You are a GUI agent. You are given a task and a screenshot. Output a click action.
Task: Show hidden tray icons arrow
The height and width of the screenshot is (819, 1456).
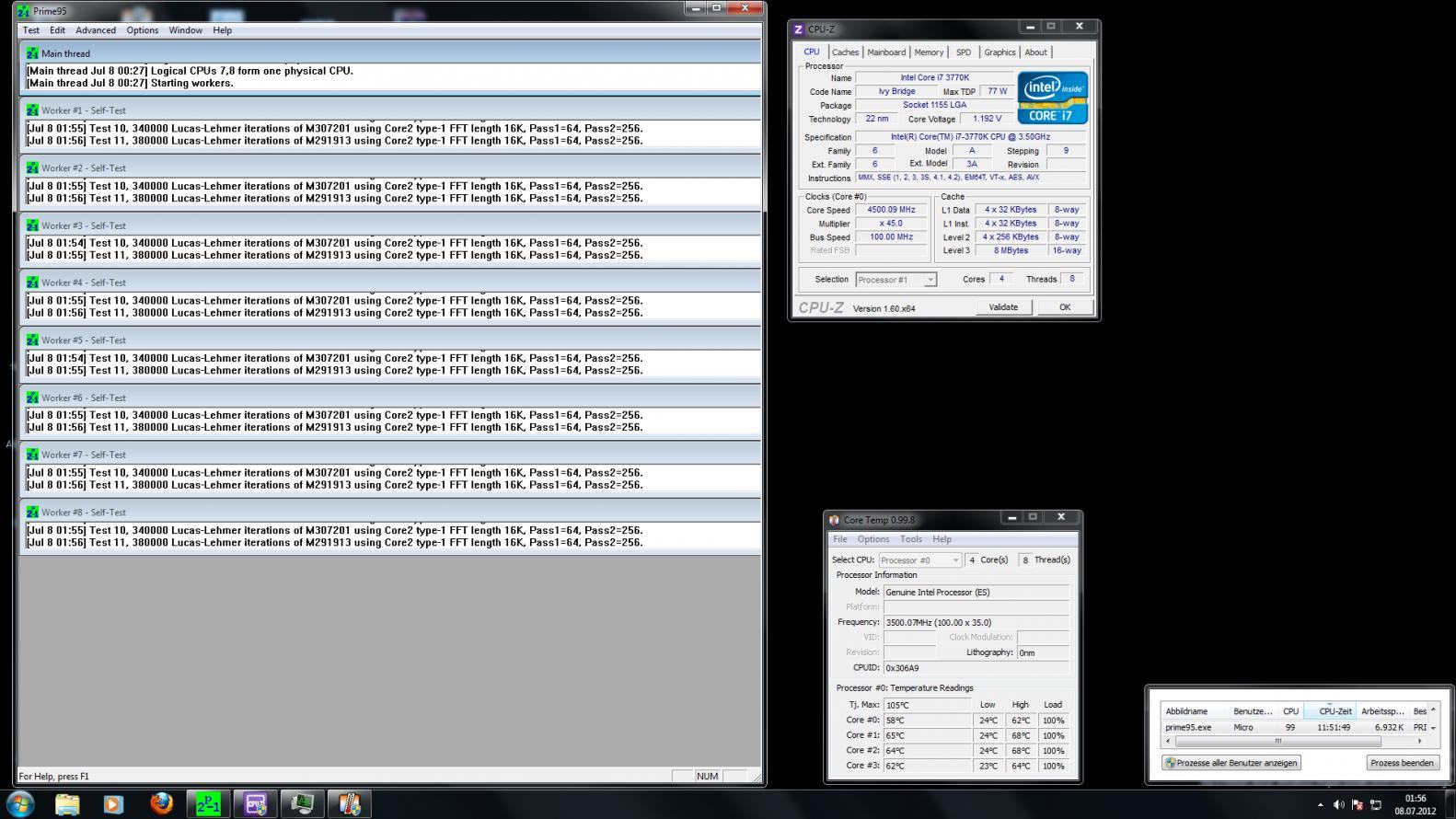[x=1321, y=804]
